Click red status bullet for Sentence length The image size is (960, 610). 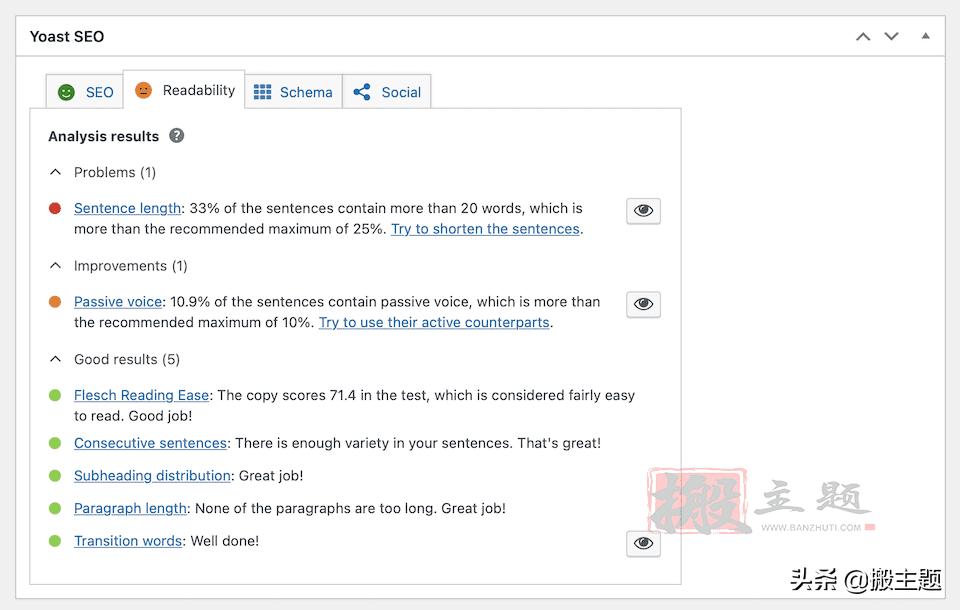(55, 208)
